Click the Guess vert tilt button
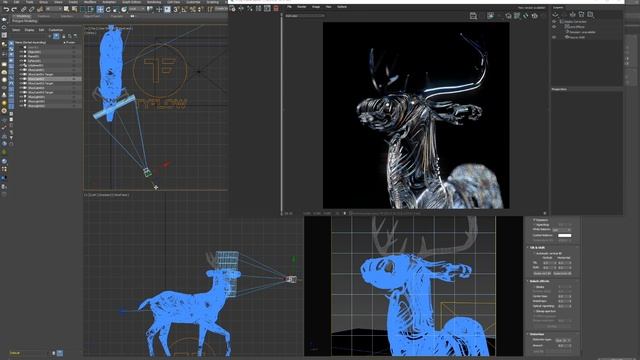Screen dimensions: 640x360 click(x=542, y=273)
